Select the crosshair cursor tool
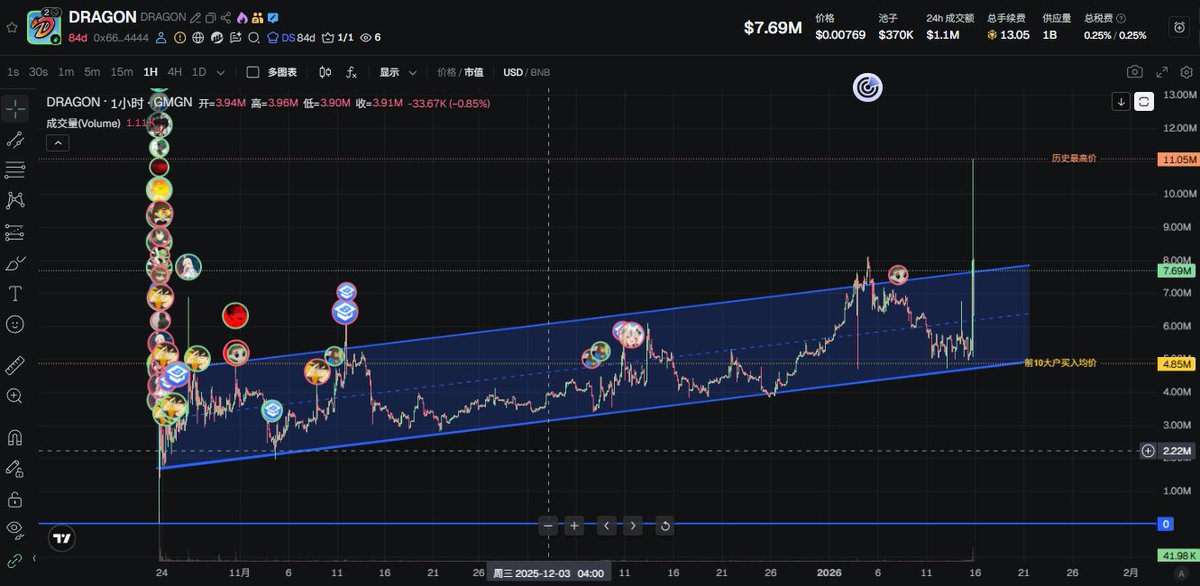The image size is (1200, 586). pos(15,109)
